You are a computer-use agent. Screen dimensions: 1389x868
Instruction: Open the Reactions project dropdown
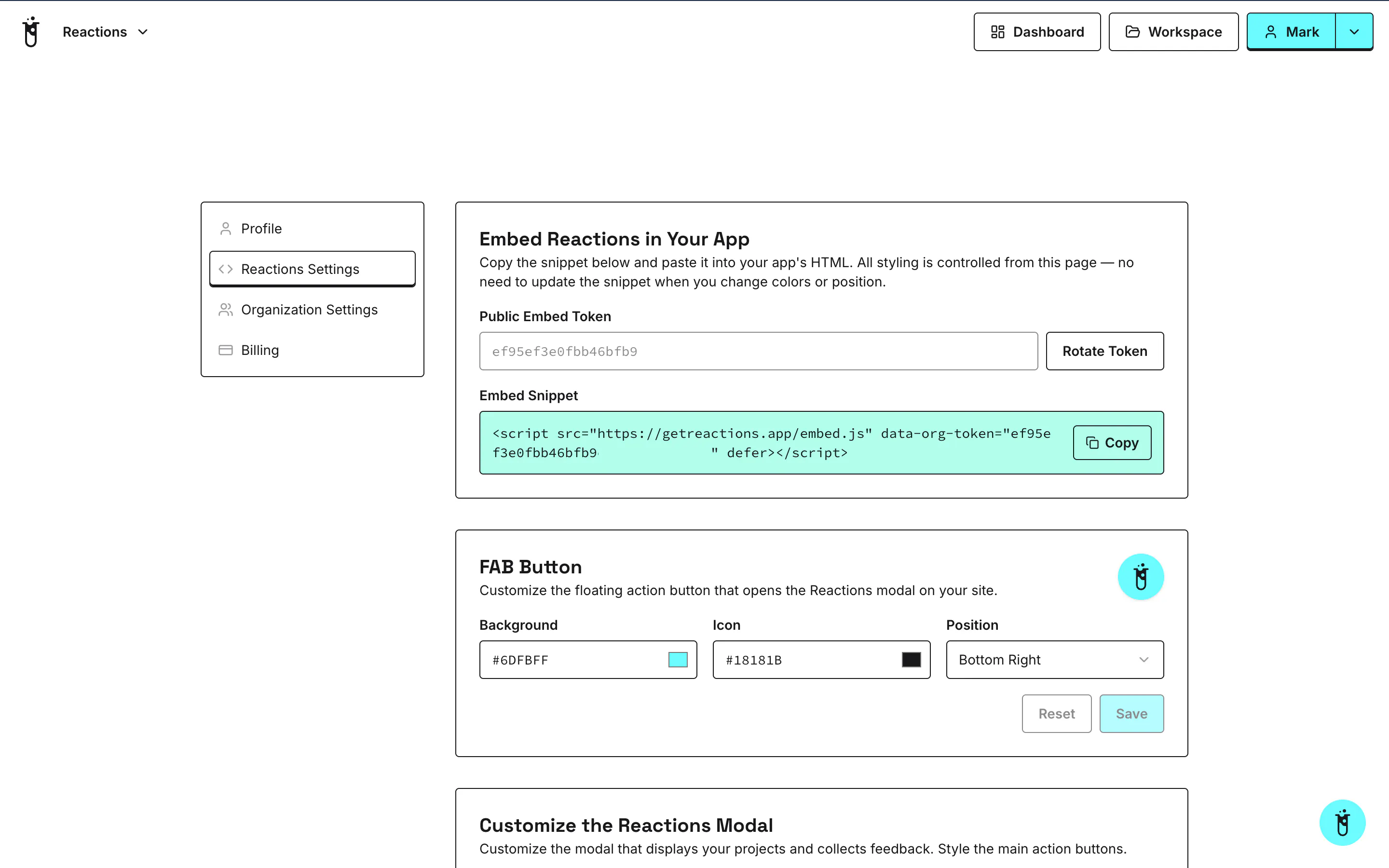pyautogui.click(x=106, y=32)
